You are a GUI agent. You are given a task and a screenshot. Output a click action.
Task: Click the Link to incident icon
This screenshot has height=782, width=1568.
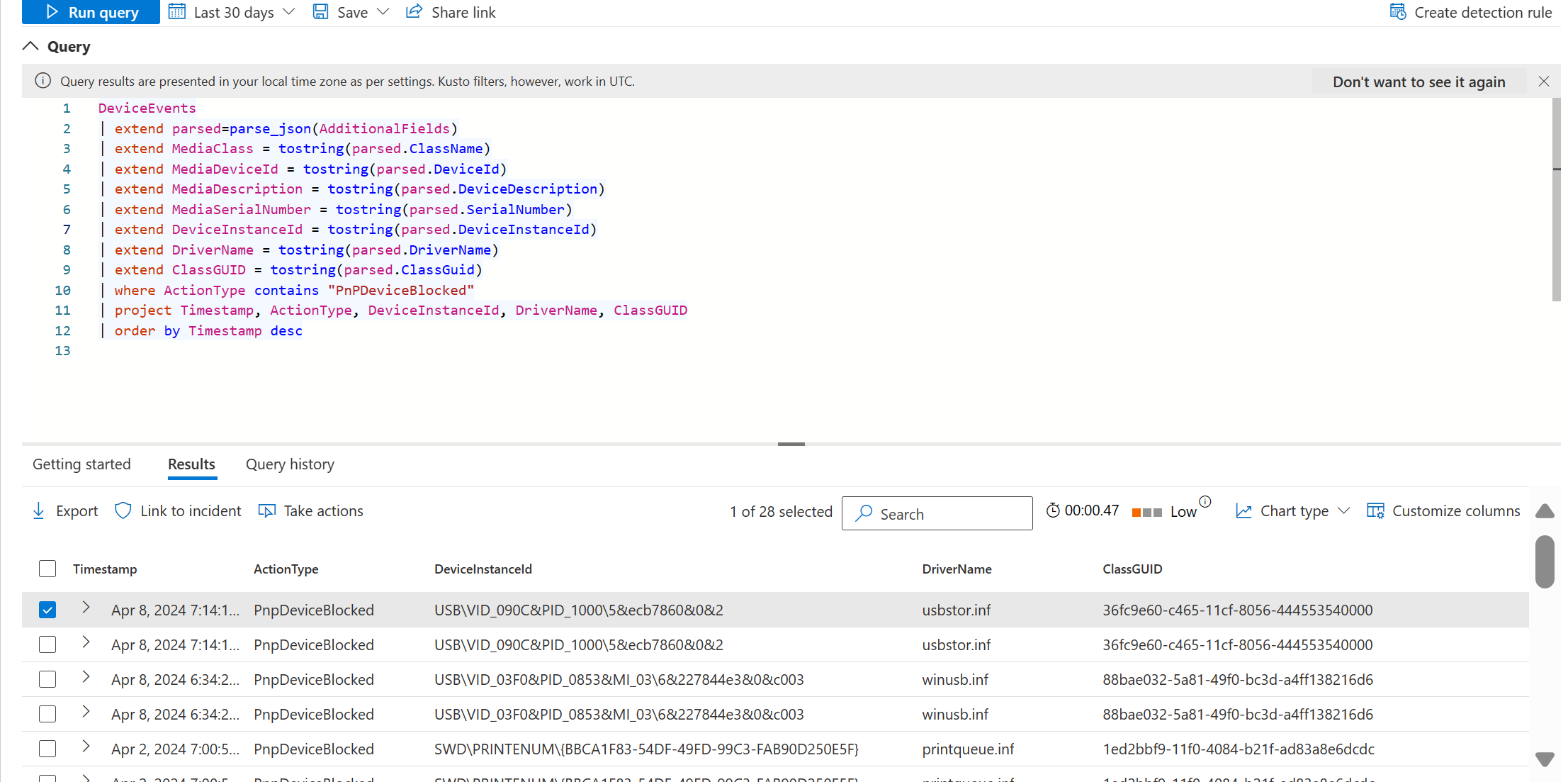(x=122, y=511)
